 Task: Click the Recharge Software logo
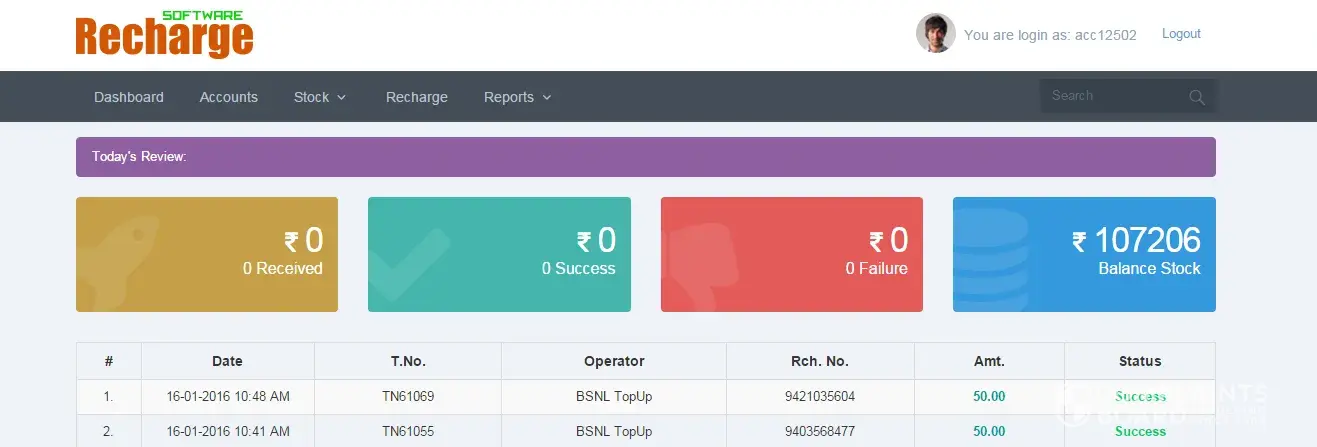click(164, 36)
